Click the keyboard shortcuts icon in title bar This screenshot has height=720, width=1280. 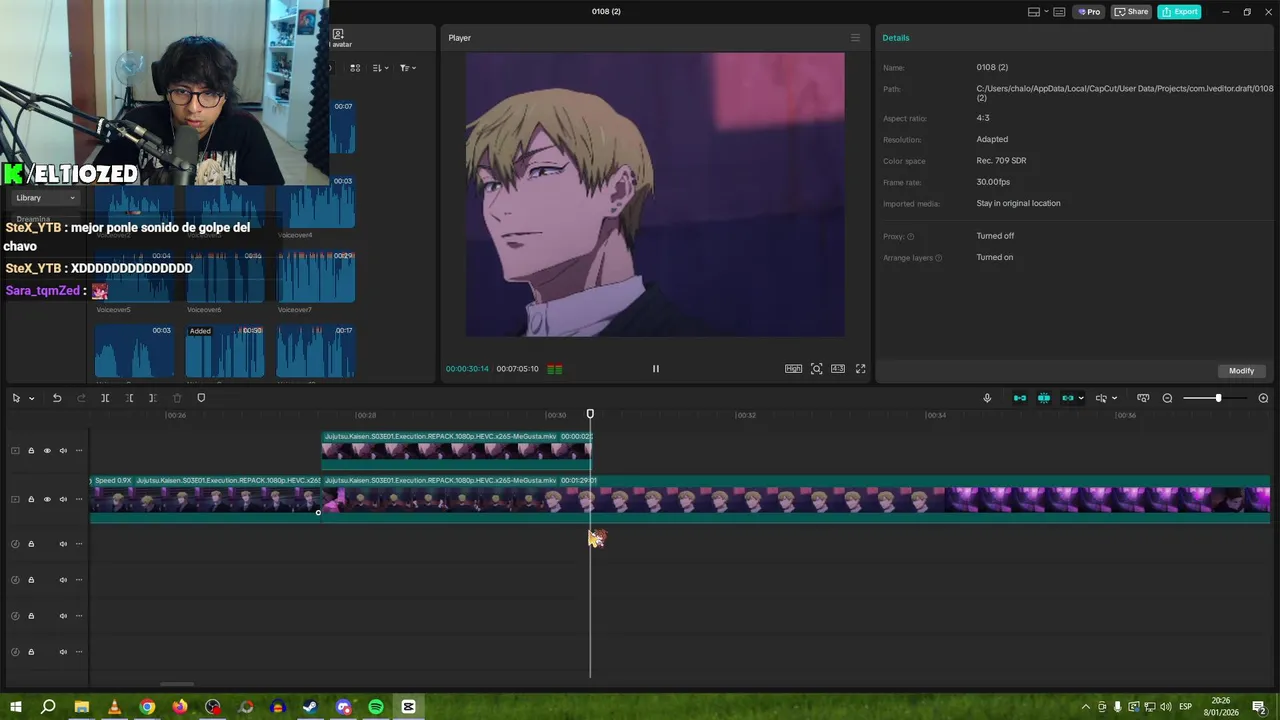[x=1059, y=12]
